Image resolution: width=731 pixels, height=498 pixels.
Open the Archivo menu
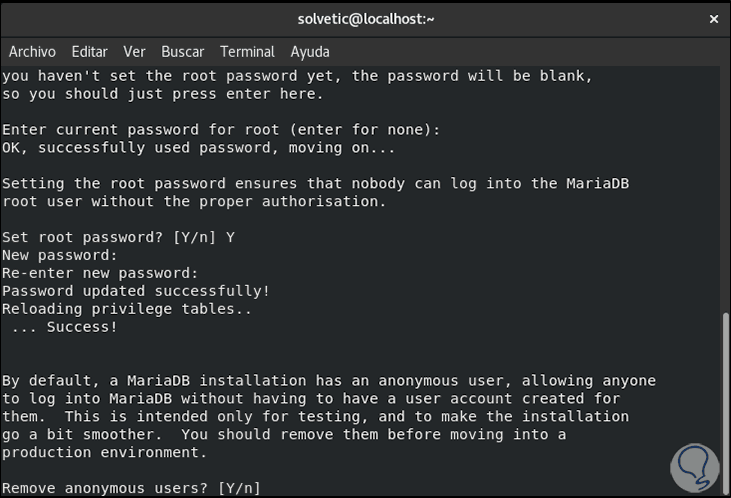32,52
